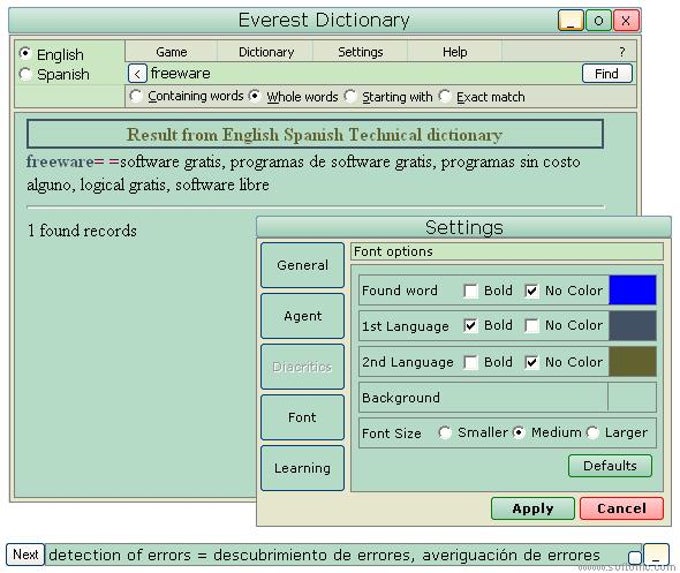Viewport: 680px width, 573px height.
Task: Switch to the Diacritics settings tab
Action: pyautogui.click(x=303, y=367)
